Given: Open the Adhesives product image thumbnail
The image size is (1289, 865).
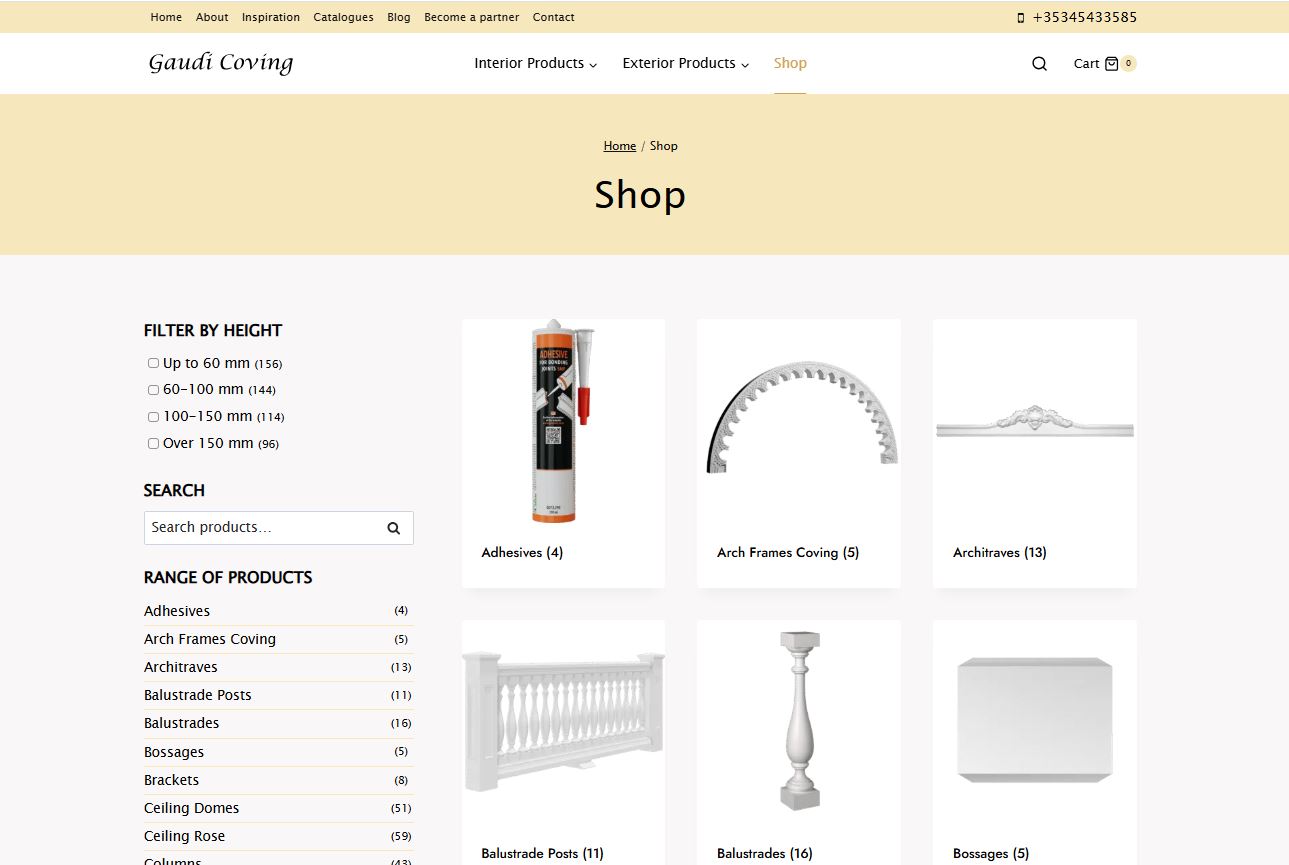Looking at the screenshot, I should click(563, 421).
